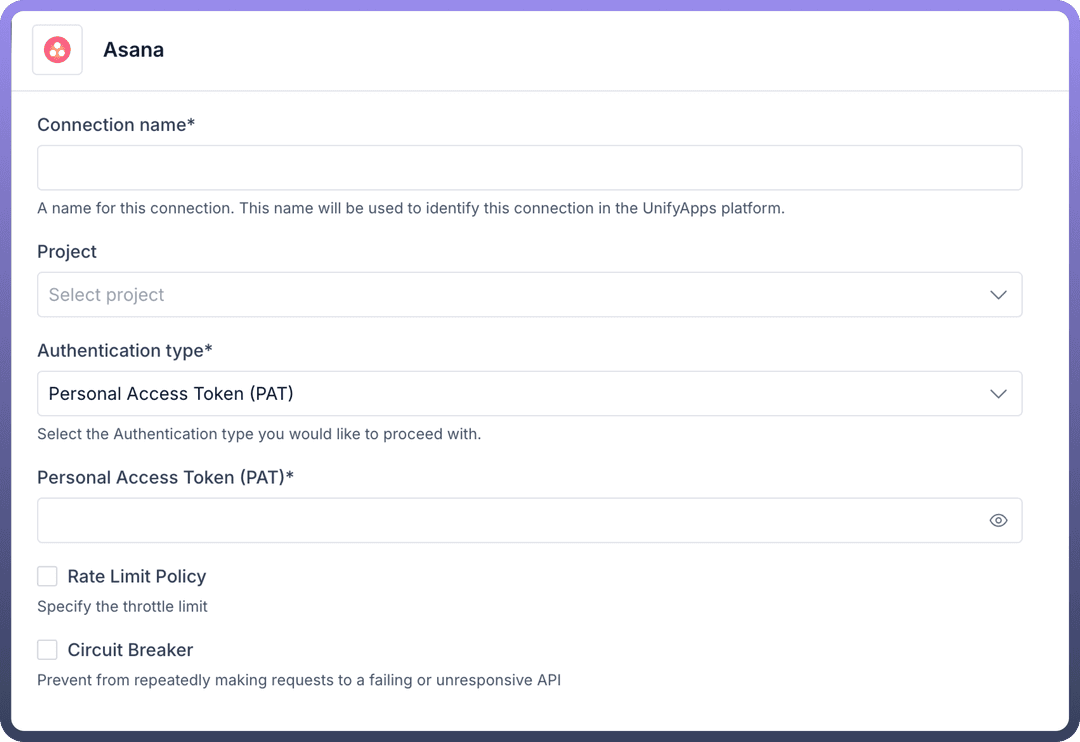Screen dimensions: 1080x742
Task: Toggle via the "Rate Limit Policy" label text
Action: (x=136, y=576)
